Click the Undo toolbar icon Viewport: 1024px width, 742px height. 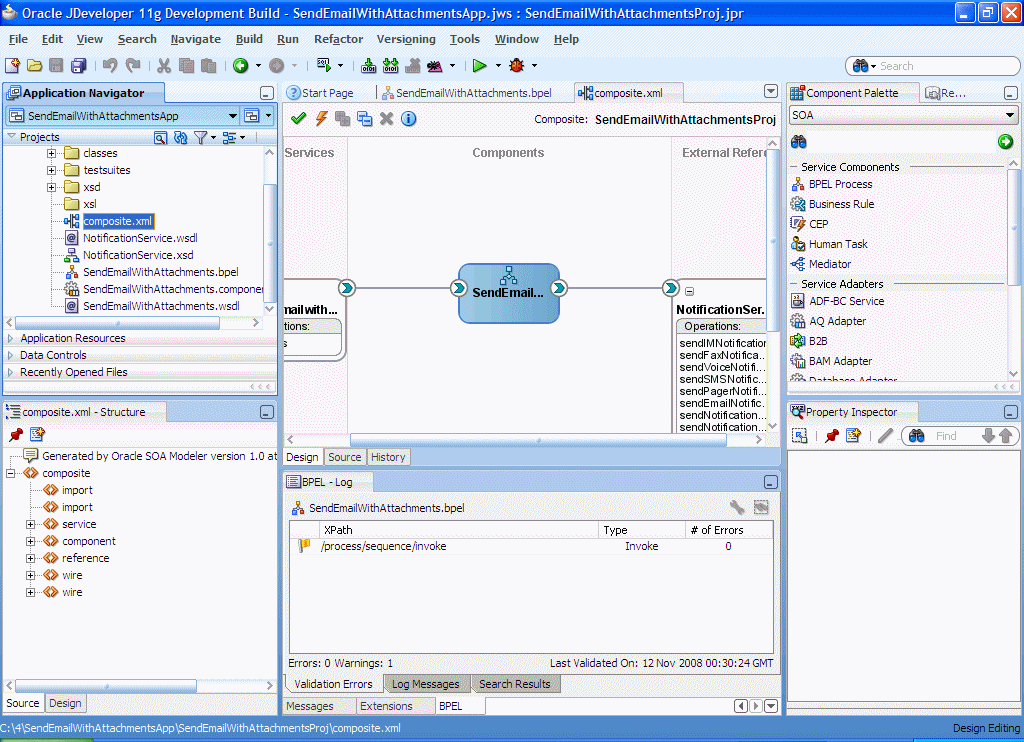110,65
